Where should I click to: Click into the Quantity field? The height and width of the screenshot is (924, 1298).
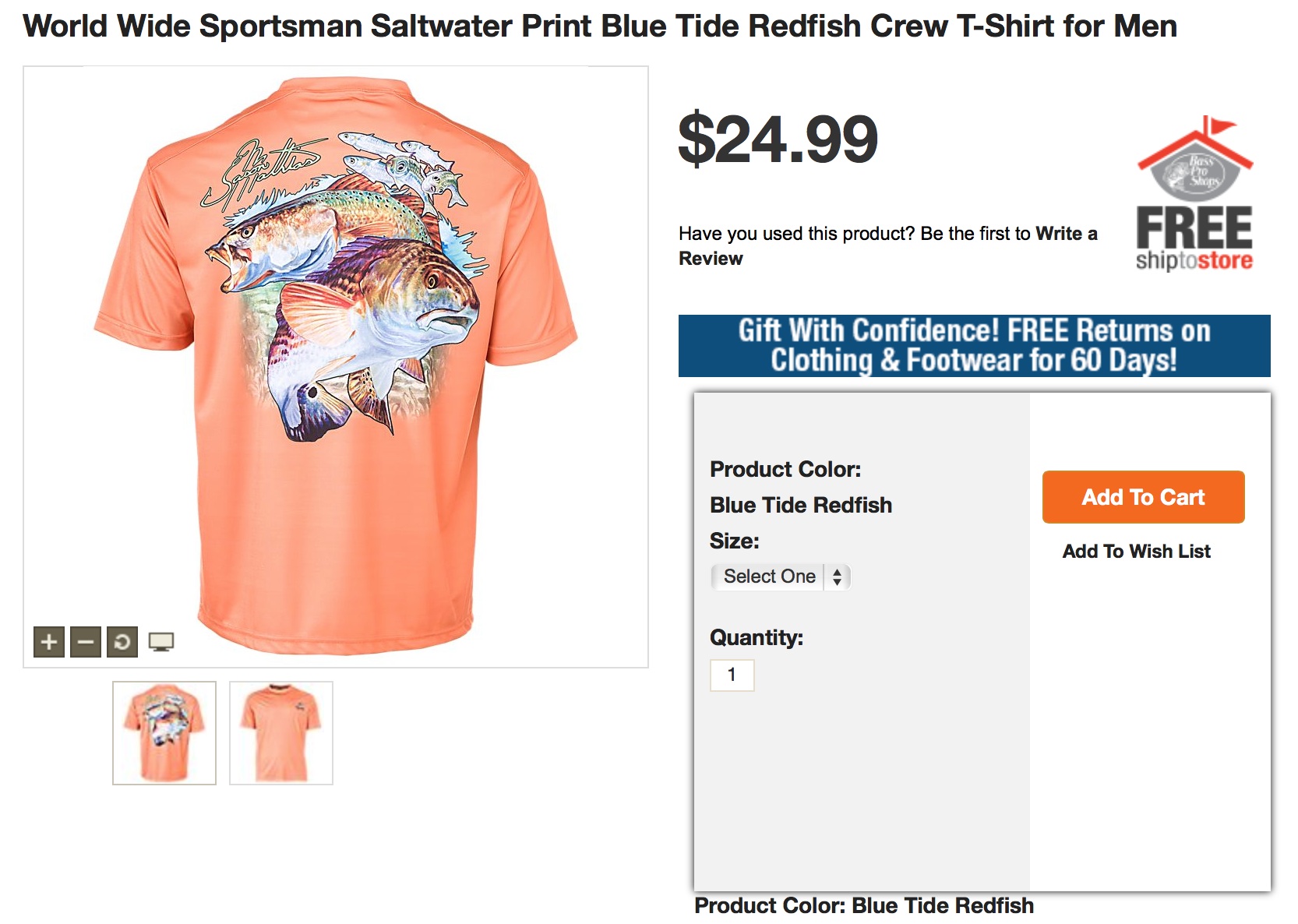[732, 675]
